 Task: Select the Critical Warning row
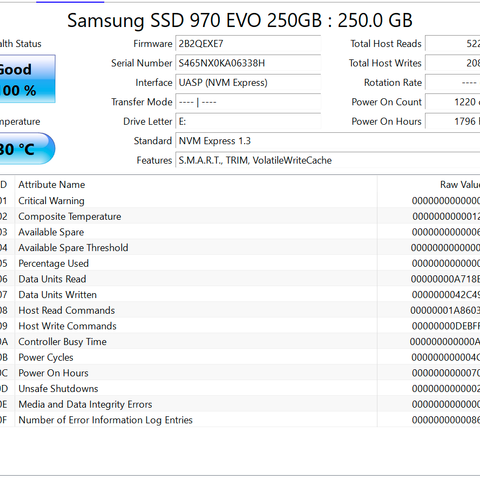coord(240,201)
